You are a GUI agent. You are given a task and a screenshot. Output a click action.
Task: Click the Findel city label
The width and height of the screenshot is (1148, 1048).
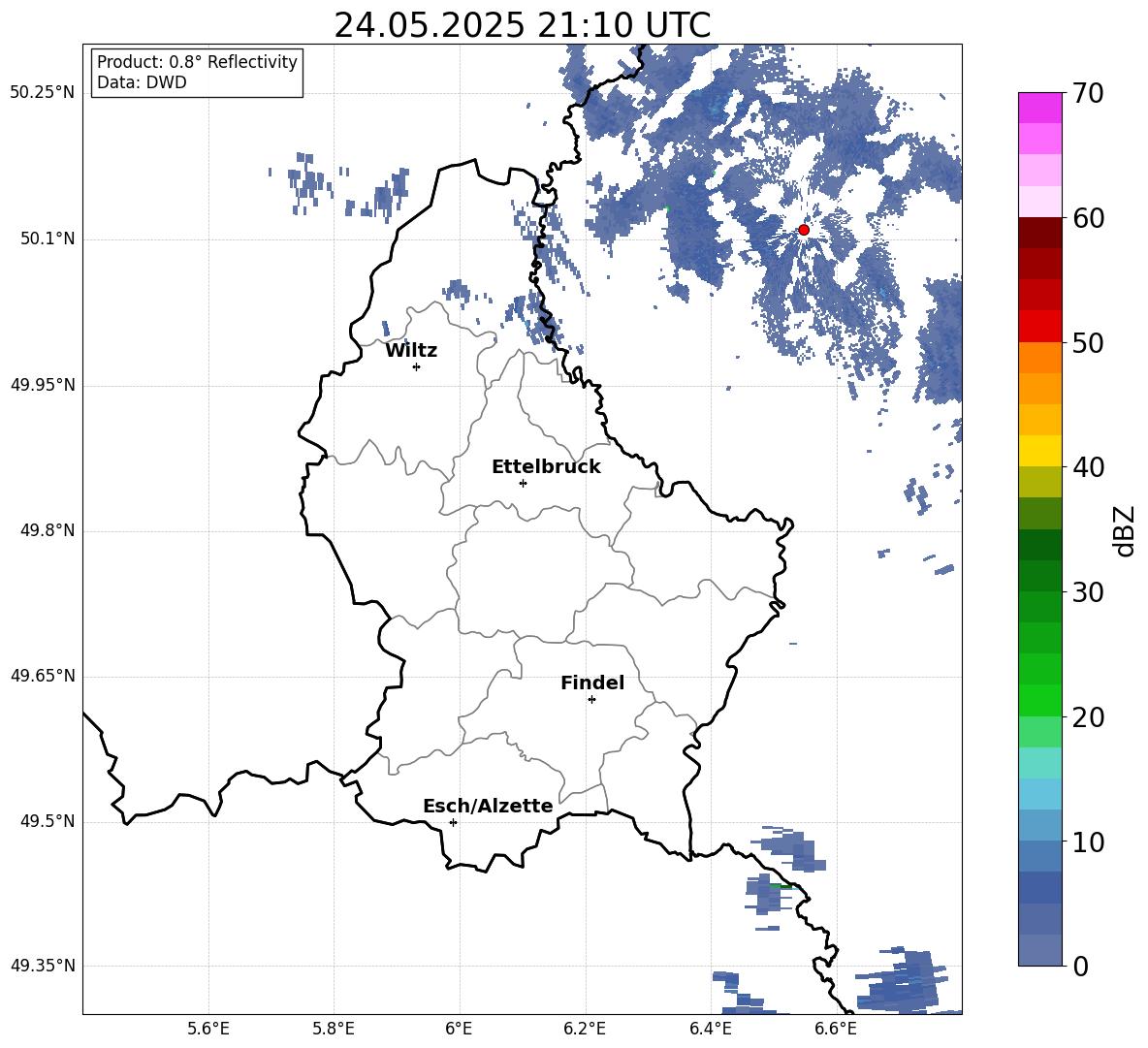(x=592, y=683)
